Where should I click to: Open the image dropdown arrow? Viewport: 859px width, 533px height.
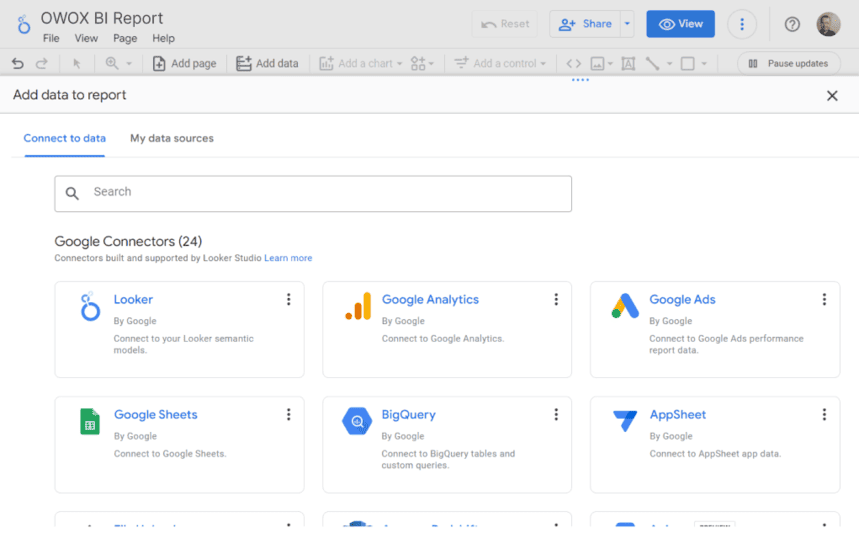pos(610,64)
